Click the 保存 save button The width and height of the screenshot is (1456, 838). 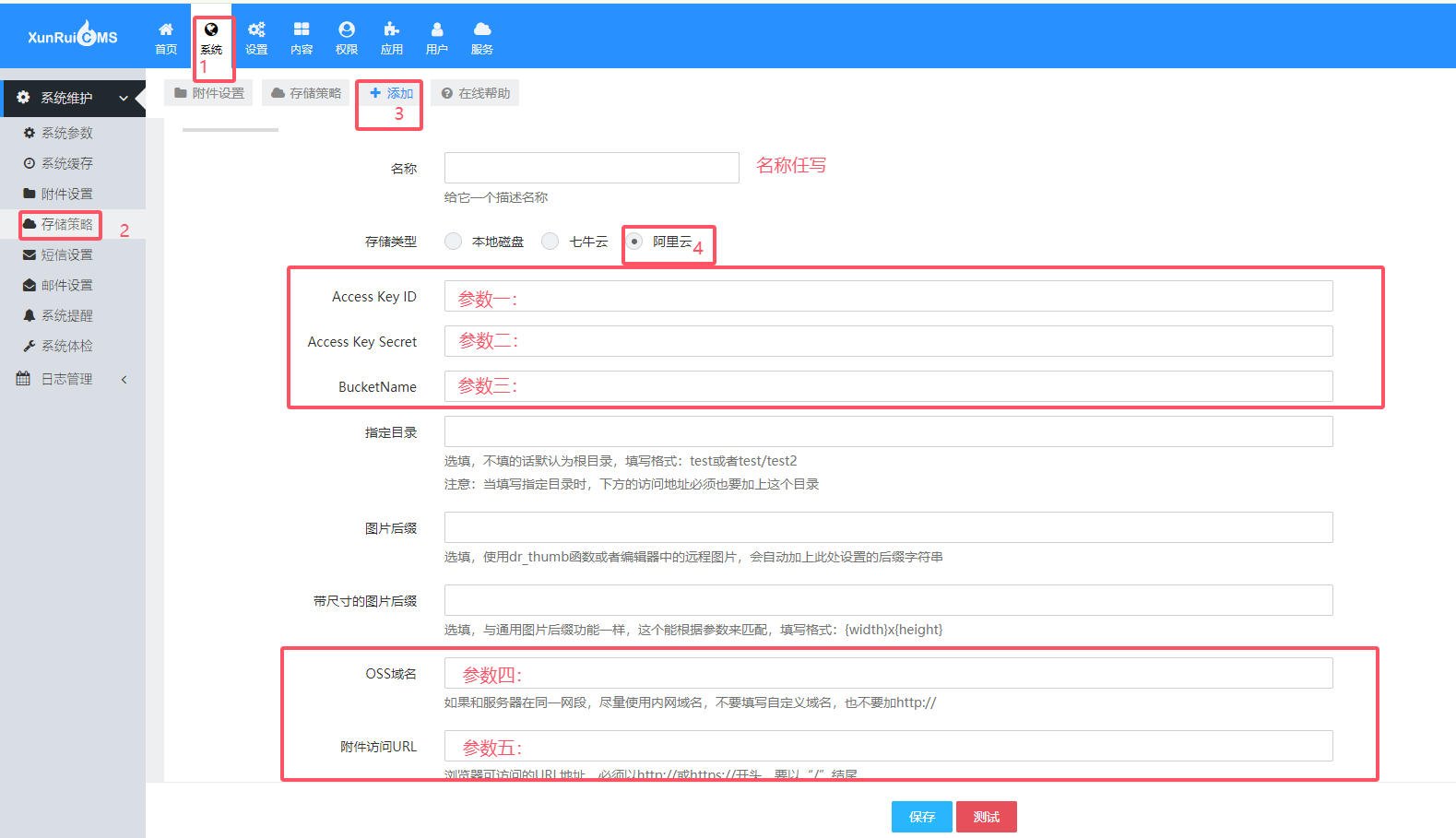[922, 817]
